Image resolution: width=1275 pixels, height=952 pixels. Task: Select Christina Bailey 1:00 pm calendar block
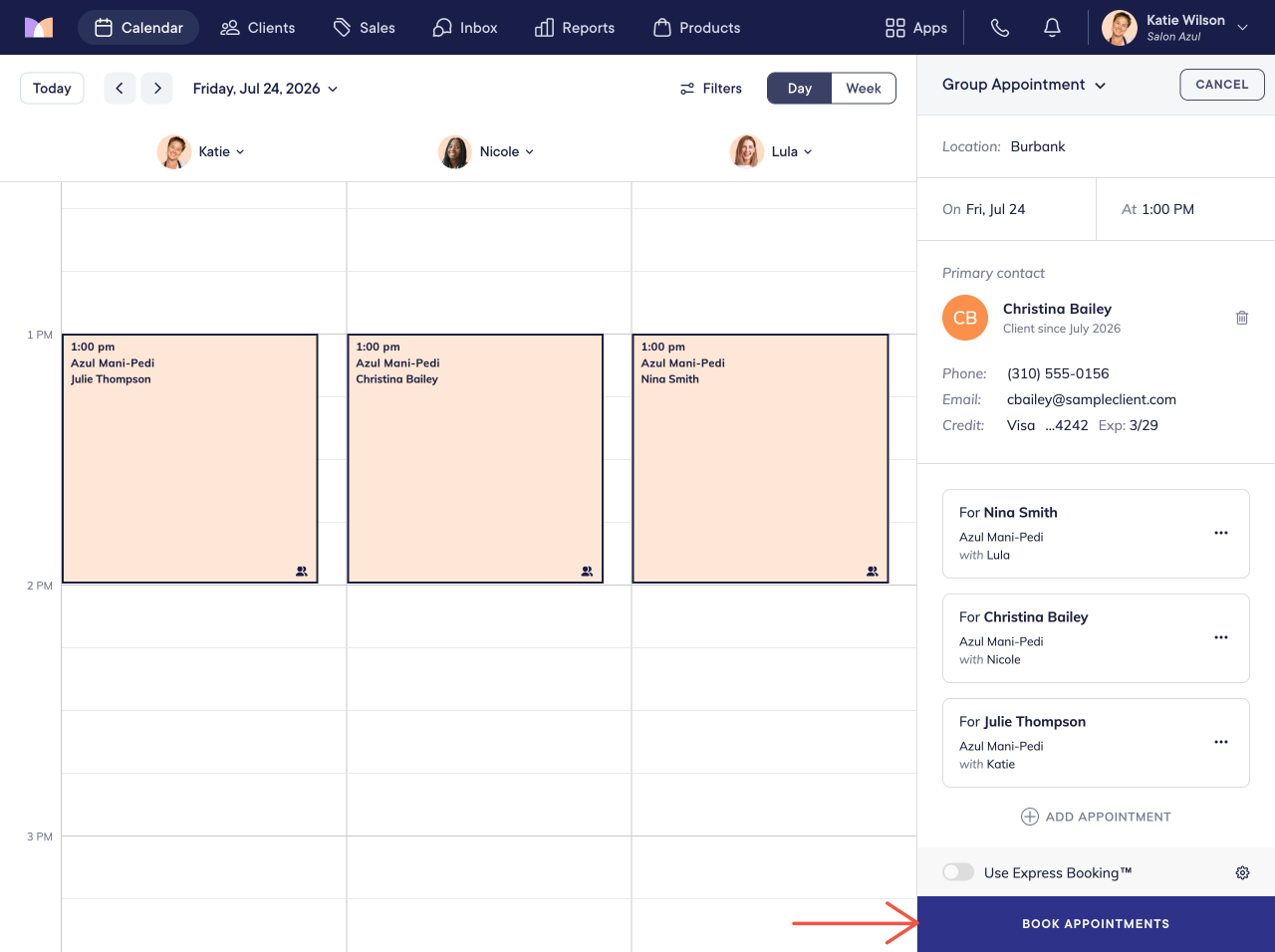coord(475,458)
